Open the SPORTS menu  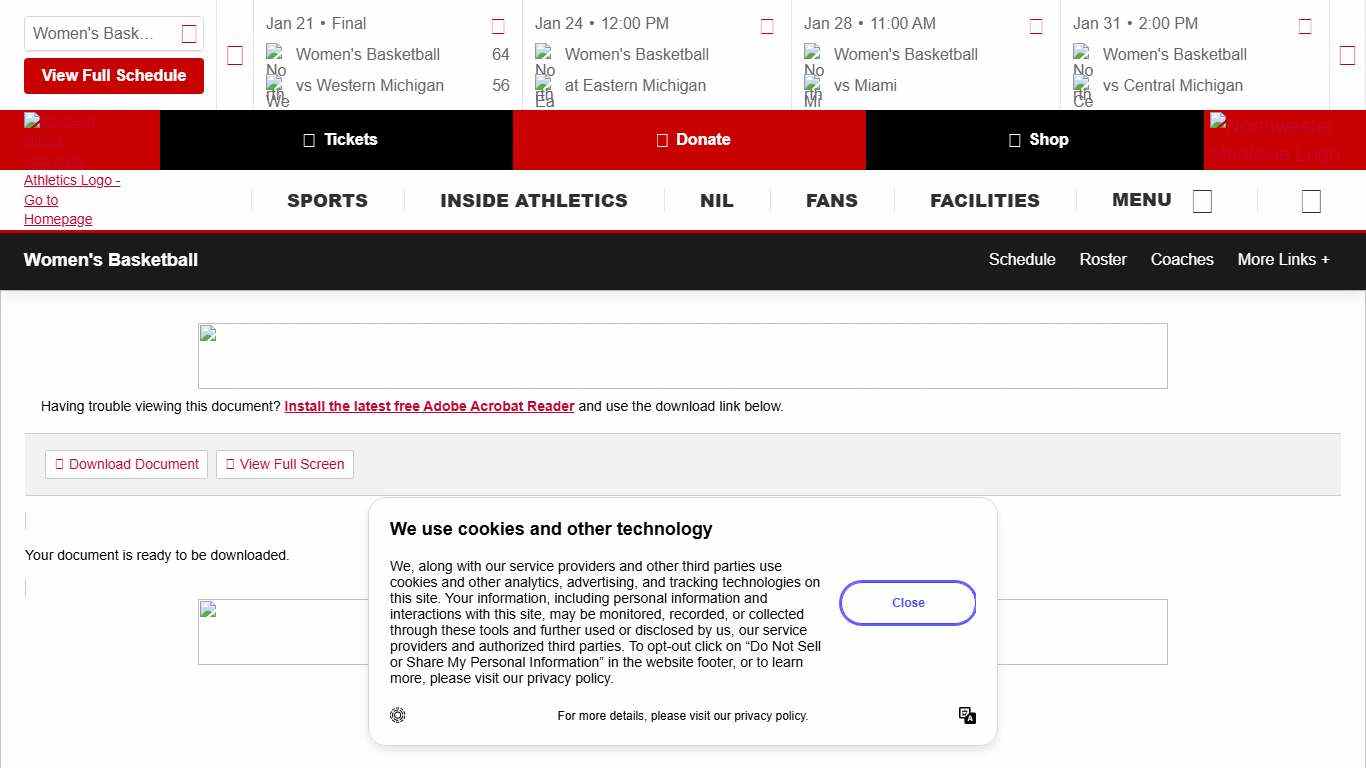[x=327, y=201]
